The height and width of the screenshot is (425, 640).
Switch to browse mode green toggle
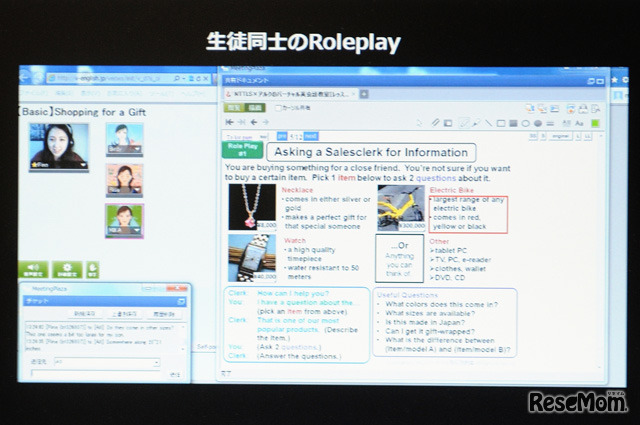234,107
